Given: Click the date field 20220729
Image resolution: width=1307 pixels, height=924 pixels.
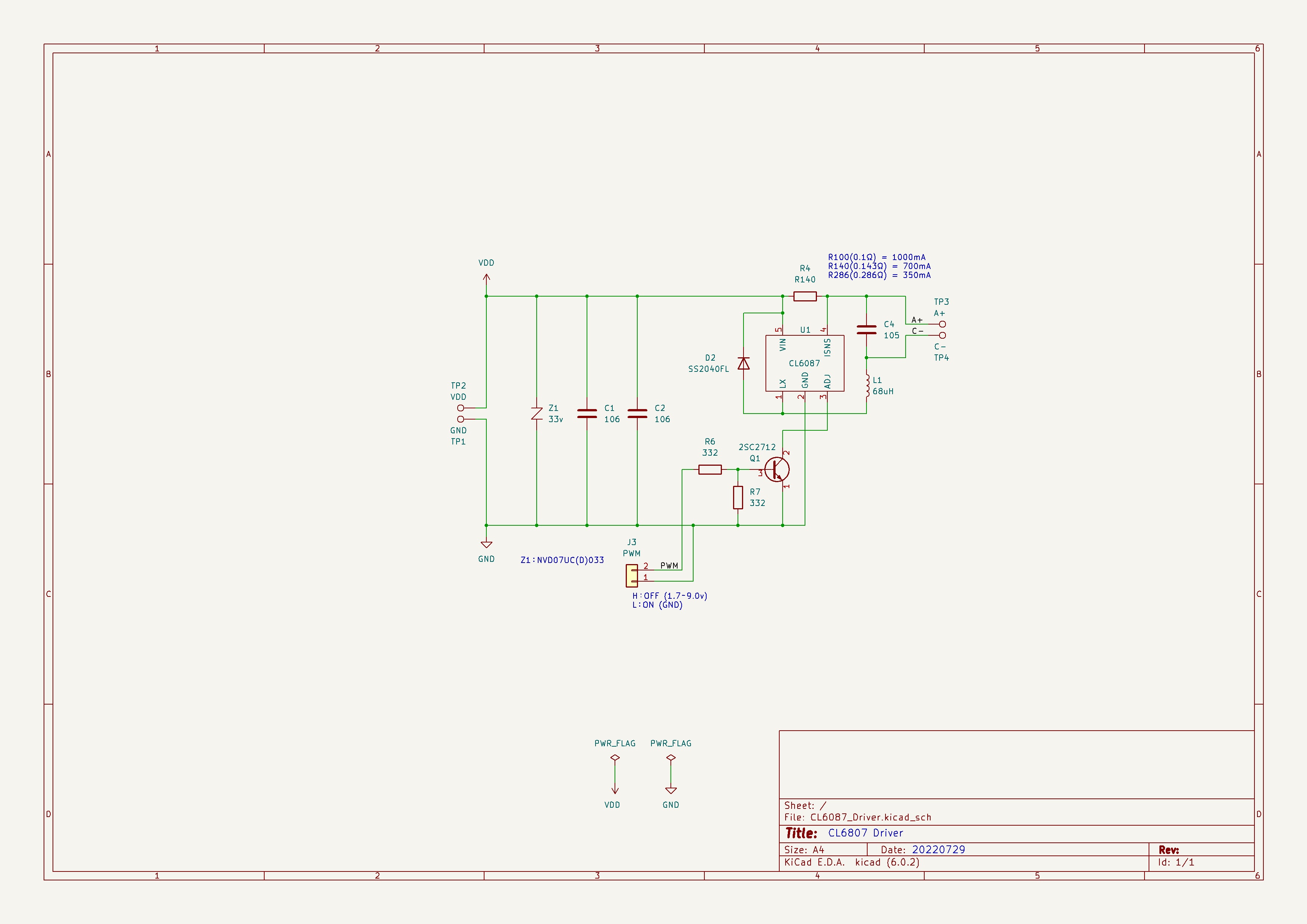Looking at the screenshot, I should pos(938,849).
